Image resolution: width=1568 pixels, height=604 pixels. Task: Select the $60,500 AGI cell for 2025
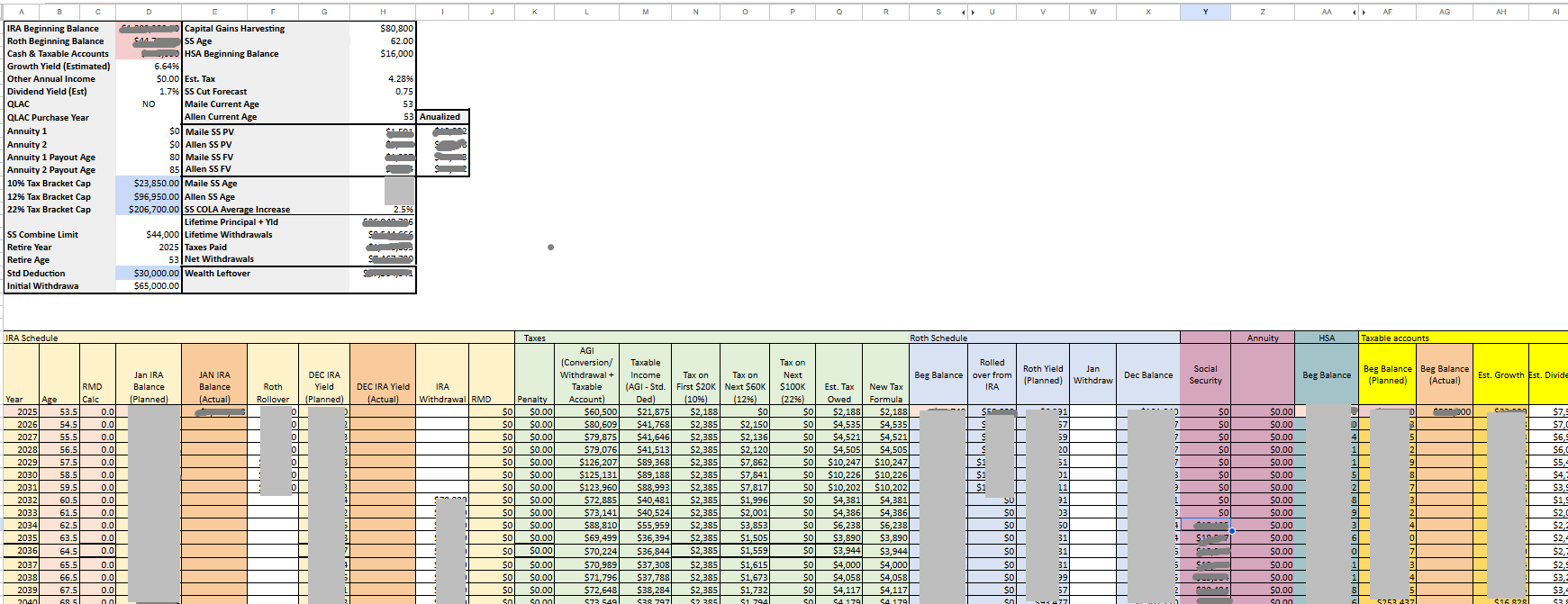pyautogui.click(x=586, y=412)
